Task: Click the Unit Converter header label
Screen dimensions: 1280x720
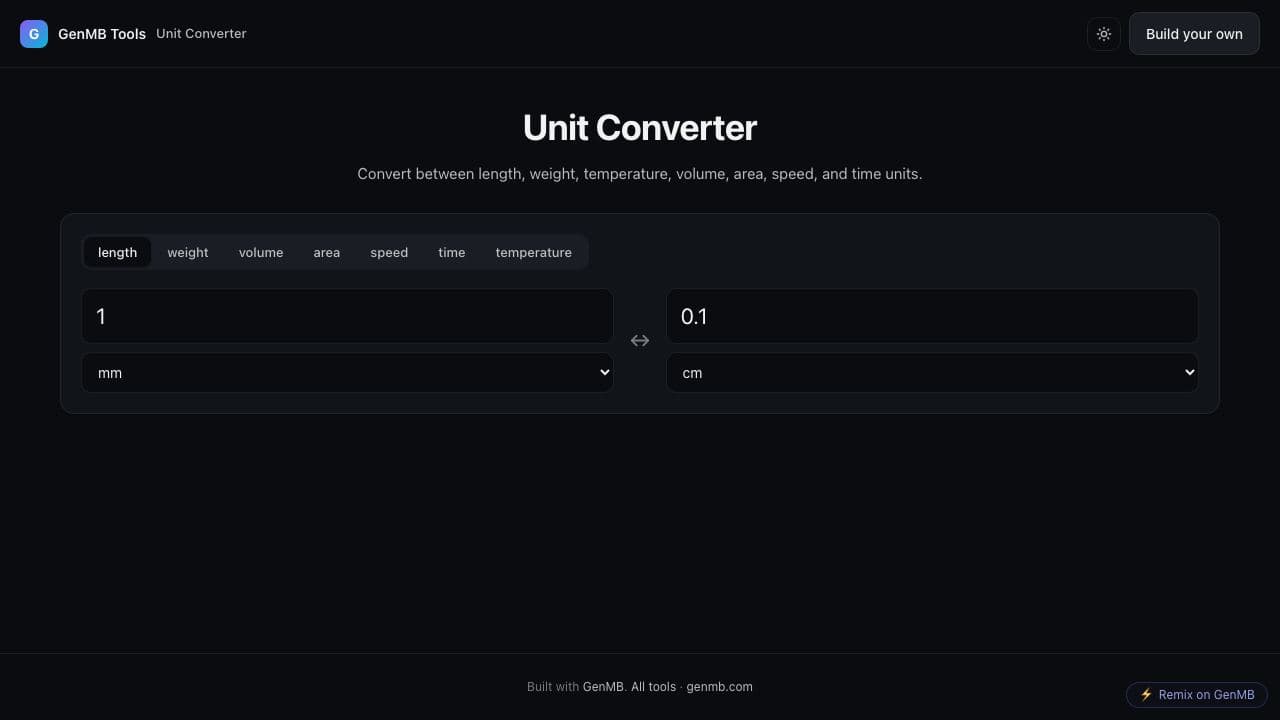Action: (201, 34)
